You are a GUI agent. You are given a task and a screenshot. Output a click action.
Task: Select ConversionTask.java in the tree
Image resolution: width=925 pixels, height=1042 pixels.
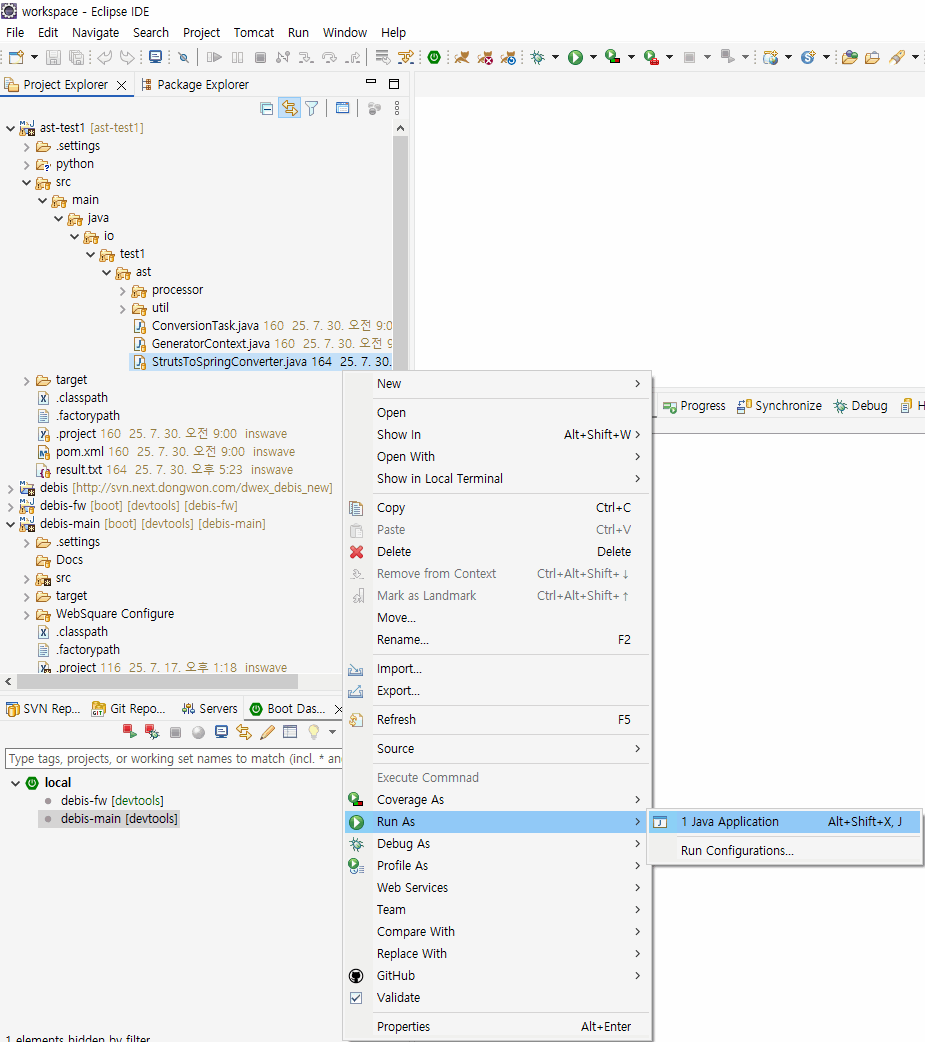click(205, 326)
